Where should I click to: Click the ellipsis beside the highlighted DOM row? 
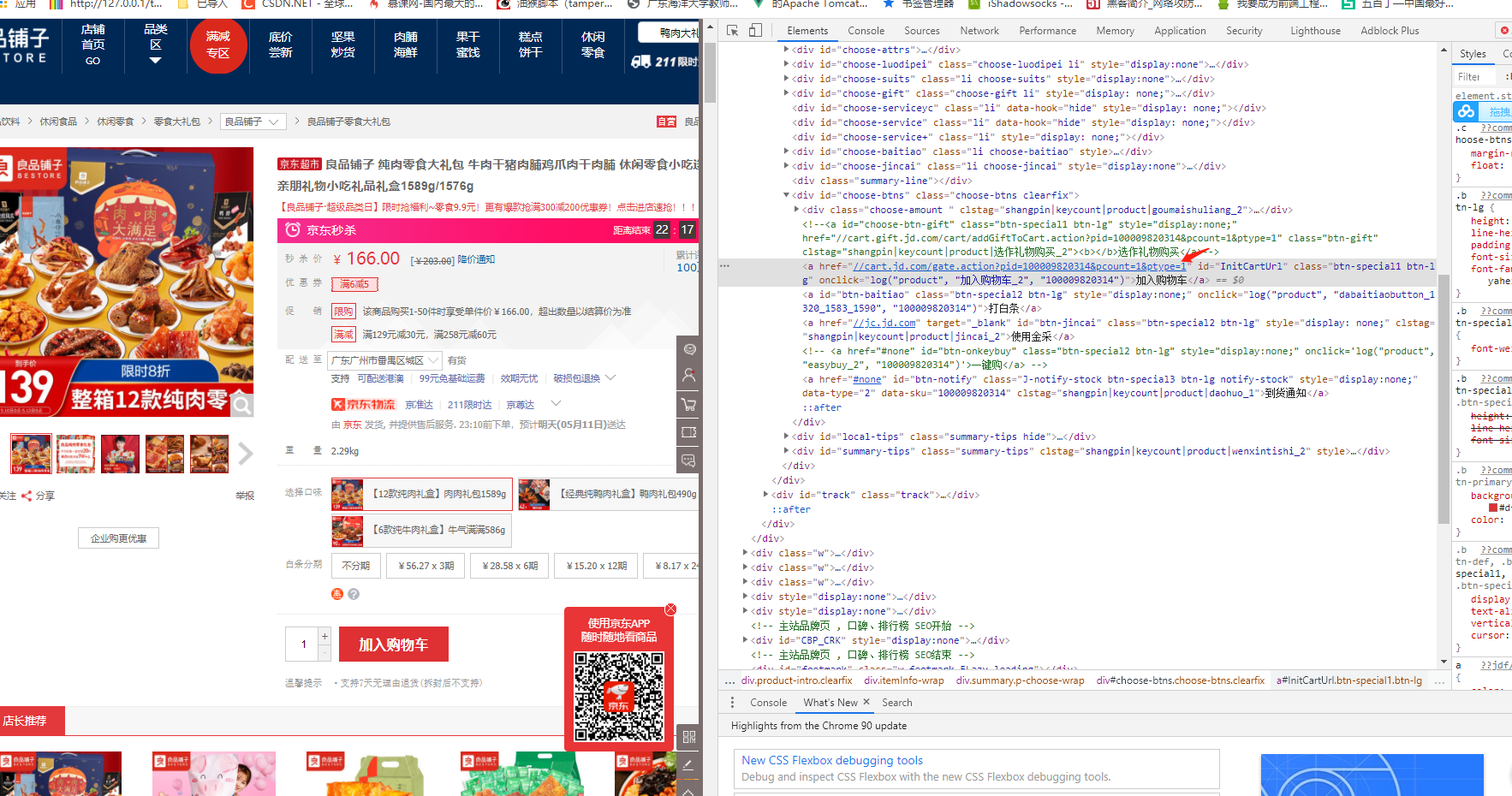pyautogui.click(x=725, y=266)
